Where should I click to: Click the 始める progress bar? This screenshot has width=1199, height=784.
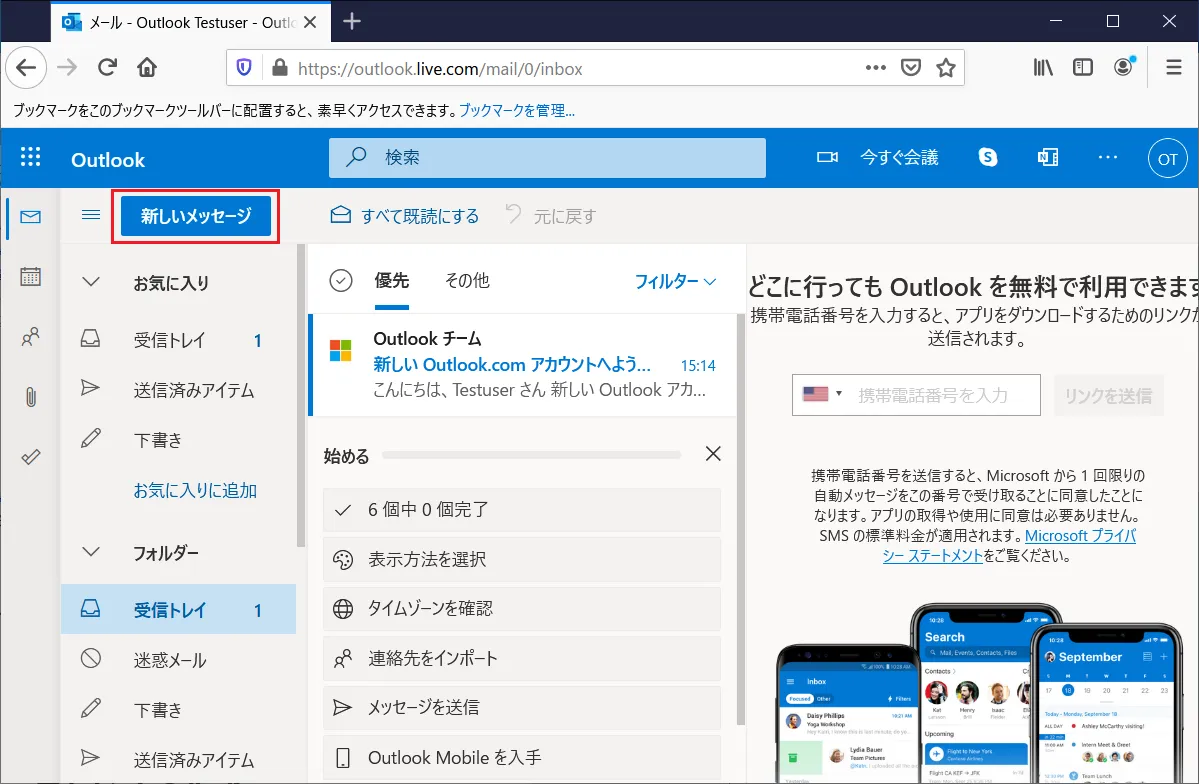531,455
